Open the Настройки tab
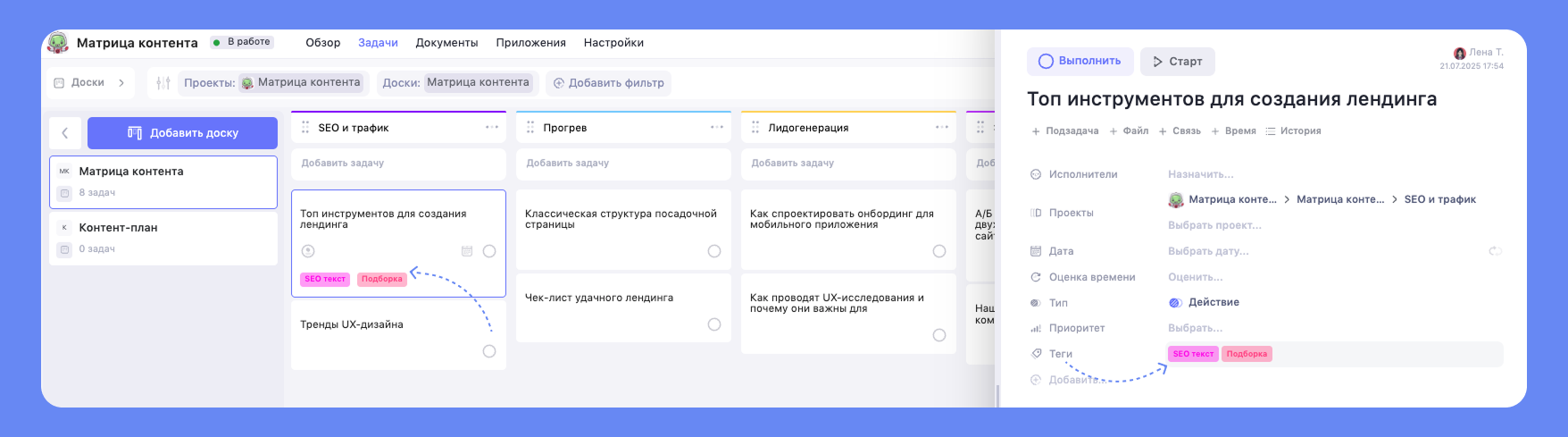Screen dimensions: 1568x437 point(613,43)
